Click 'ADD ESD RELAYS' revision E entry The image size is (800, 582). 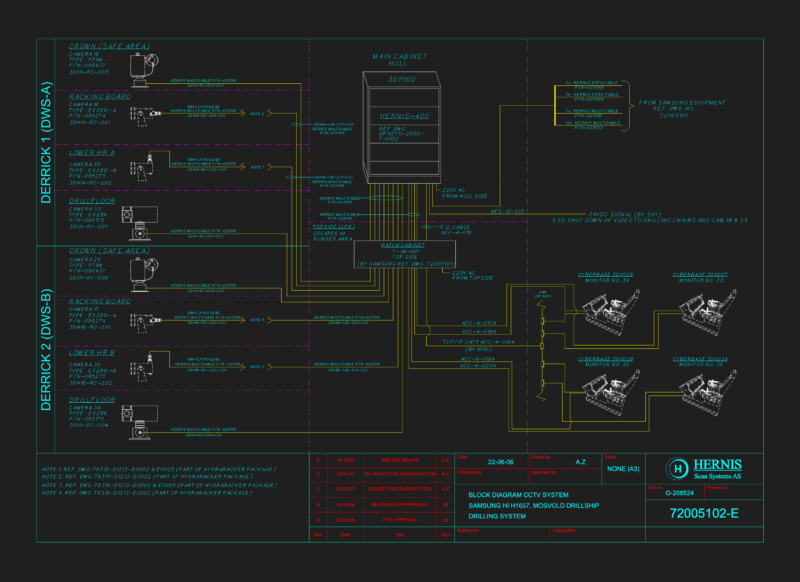click(399, 460)
